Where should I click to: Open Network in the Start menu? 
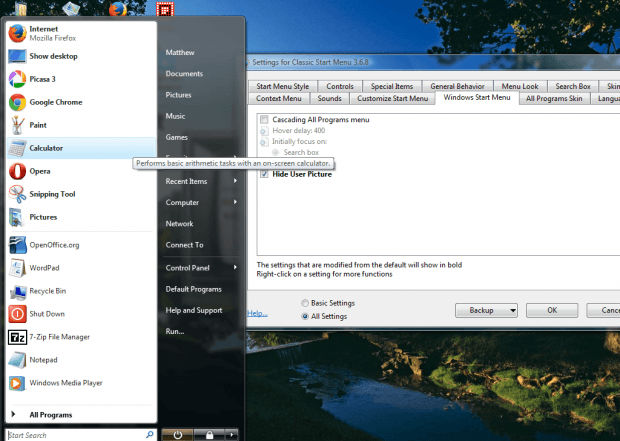pyautogui.click(x=180, y=224)
